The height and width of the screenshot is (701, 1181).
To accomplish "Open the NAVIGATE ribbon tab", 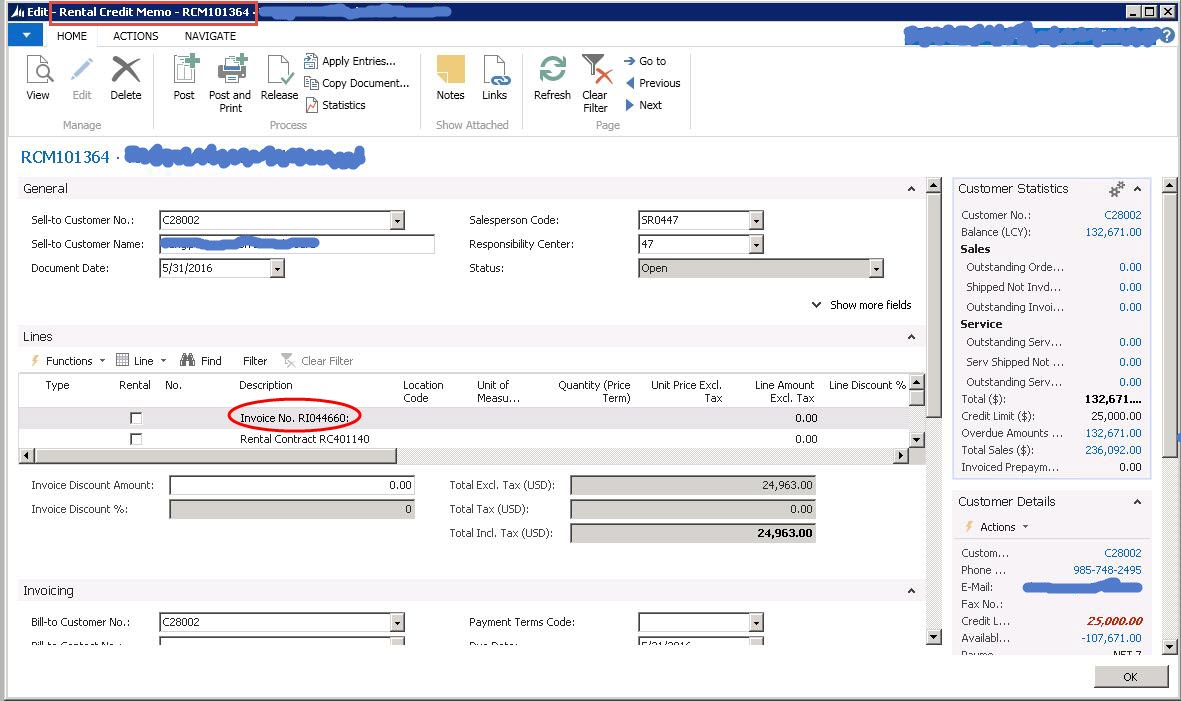I will [210, 36].
